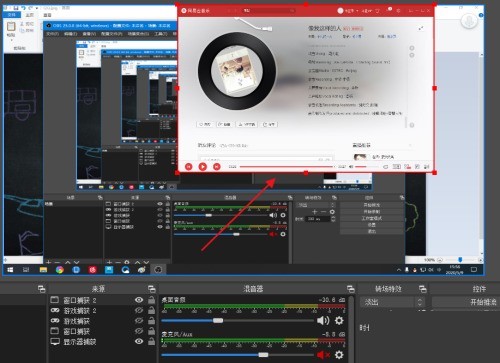
Task: Click 工作室模式 in the previewed OBS controls
Action: pos(372,218)
